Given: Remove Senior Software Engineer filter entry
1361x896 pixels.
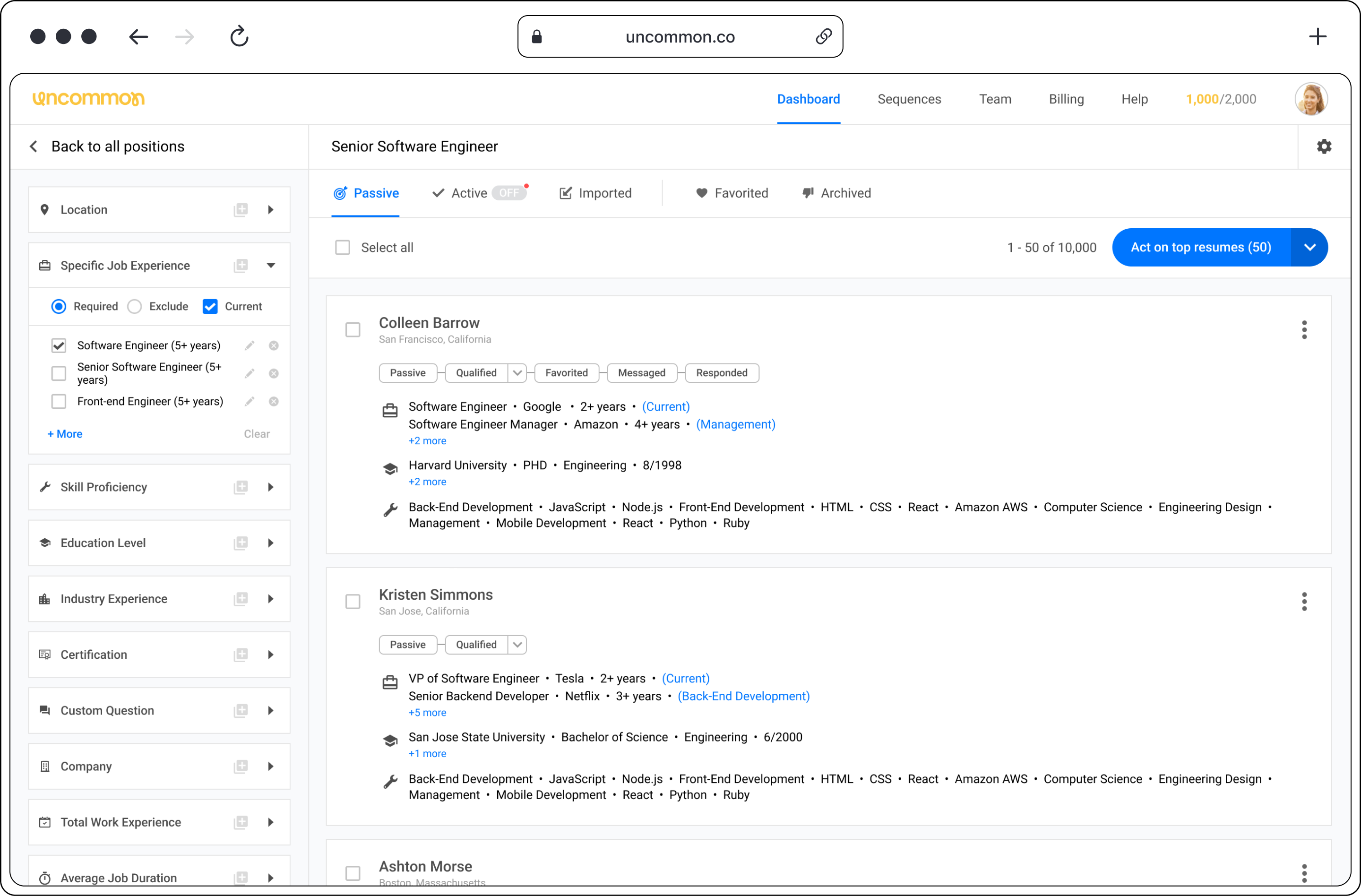Looking at the screenshot, I should [x=274, y=373].
